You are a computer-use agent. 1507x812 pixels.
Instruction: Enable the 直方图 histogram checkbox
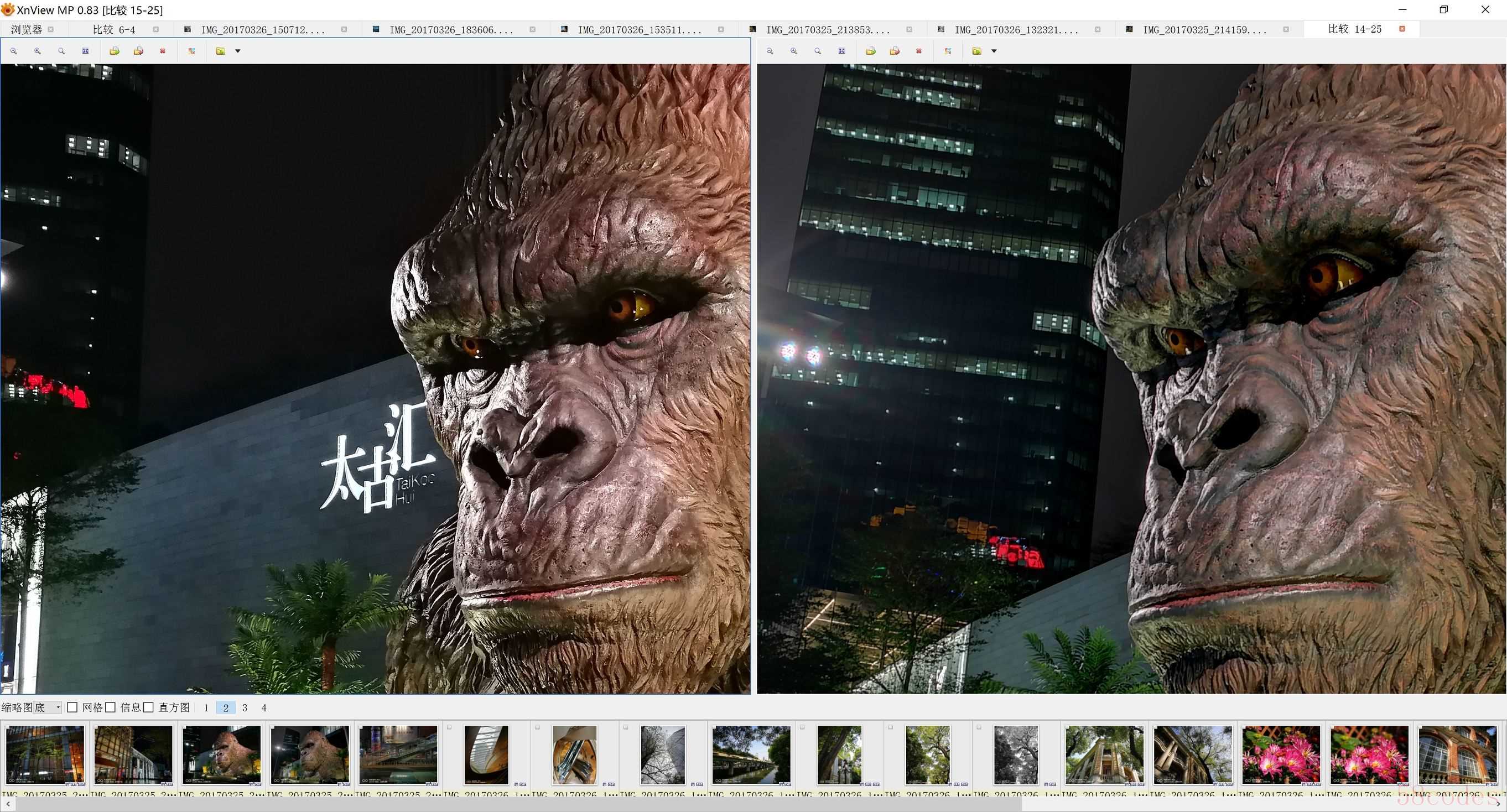[x=149, y=708]
